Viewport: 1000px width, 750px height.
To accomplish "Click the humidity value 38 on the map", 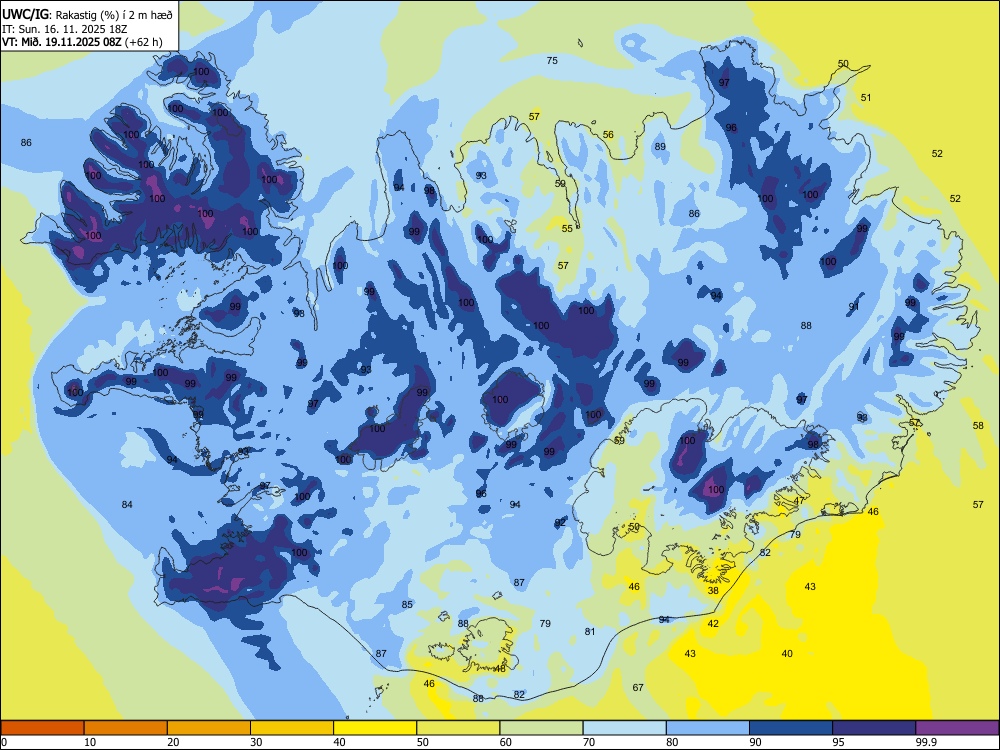I will tap(713, 591).
